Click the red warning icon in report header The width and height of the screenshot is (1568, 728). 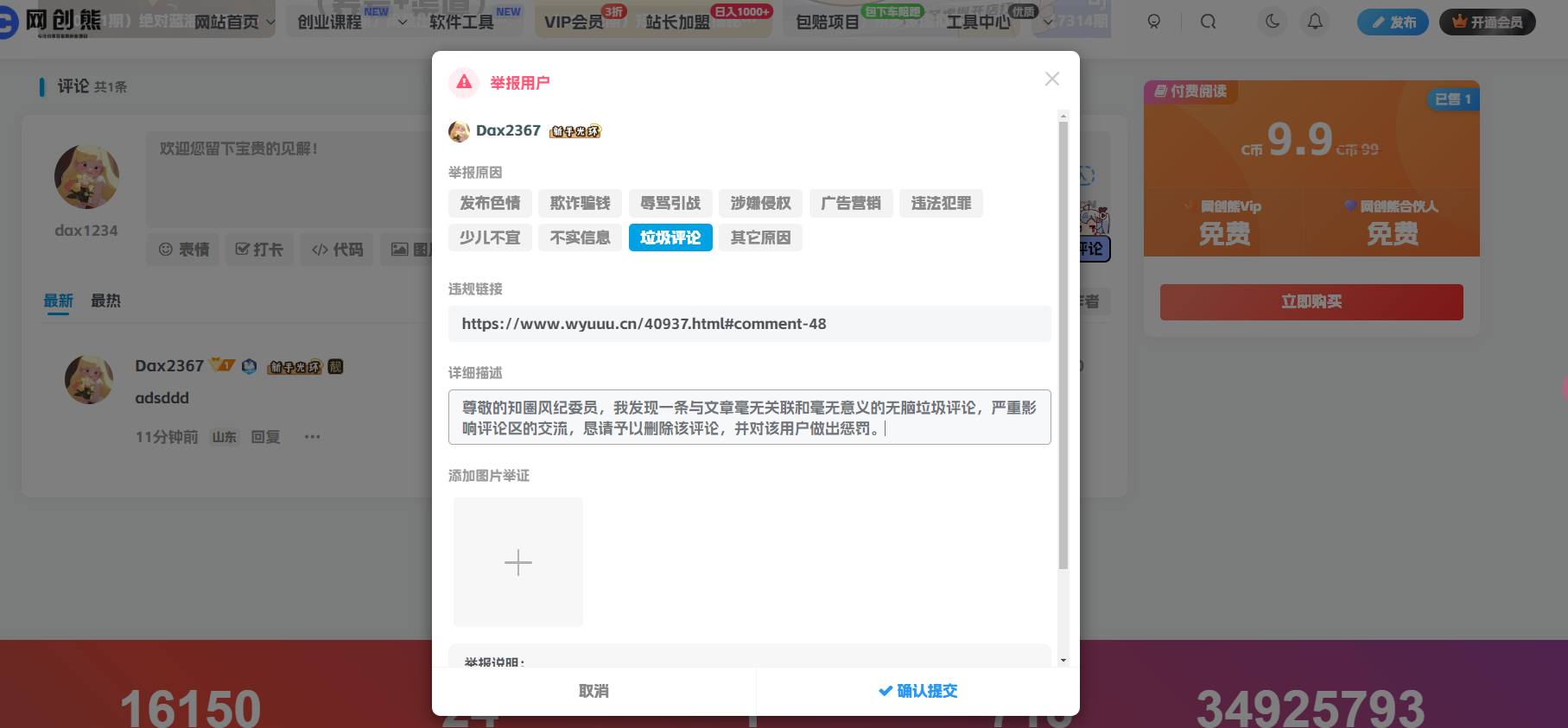tap(464, 83)
